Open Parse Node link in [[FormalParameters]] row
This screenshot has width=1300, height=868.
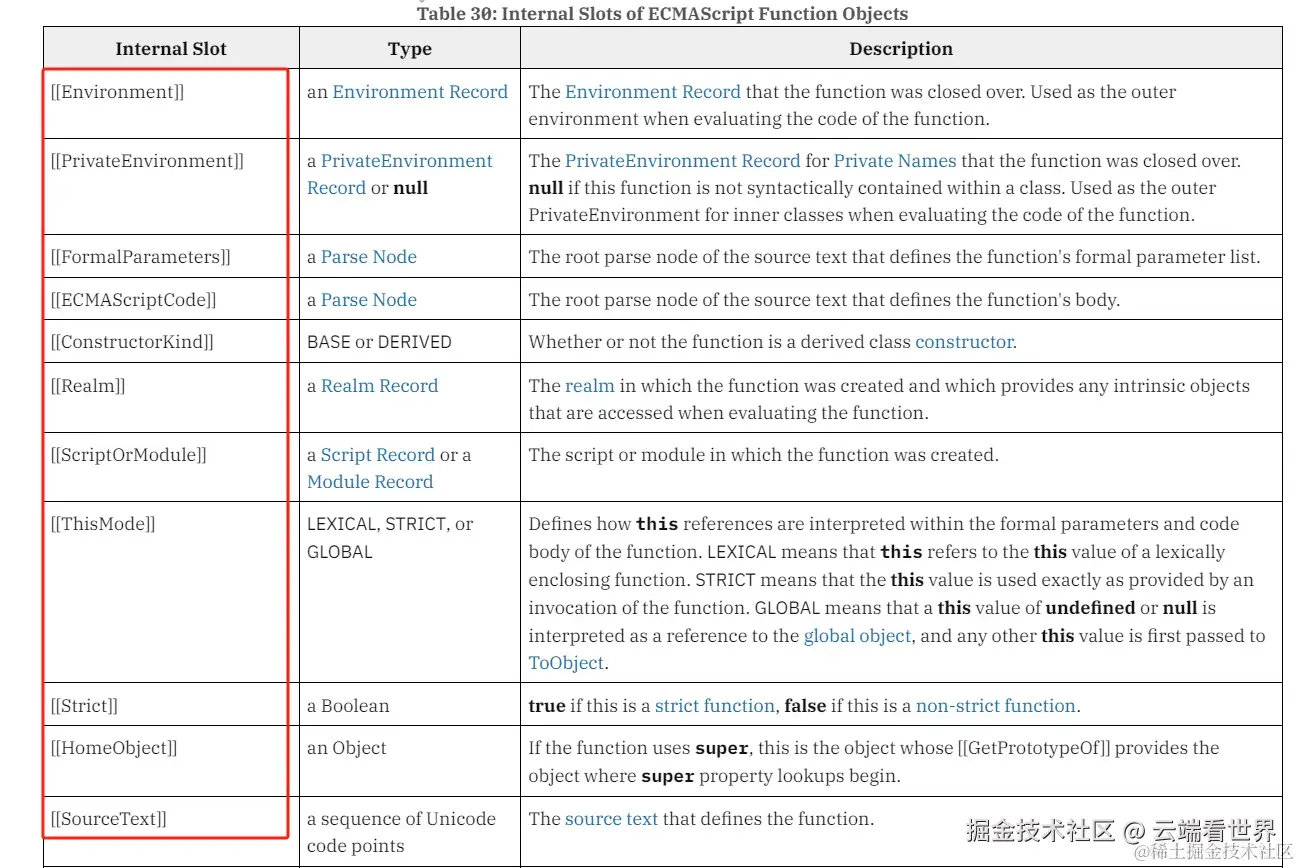369,257
